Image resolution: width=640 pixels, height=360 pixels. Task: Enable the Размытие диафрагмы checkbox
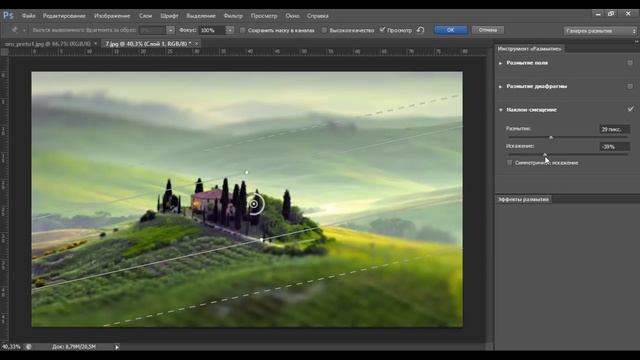point(630,86)
